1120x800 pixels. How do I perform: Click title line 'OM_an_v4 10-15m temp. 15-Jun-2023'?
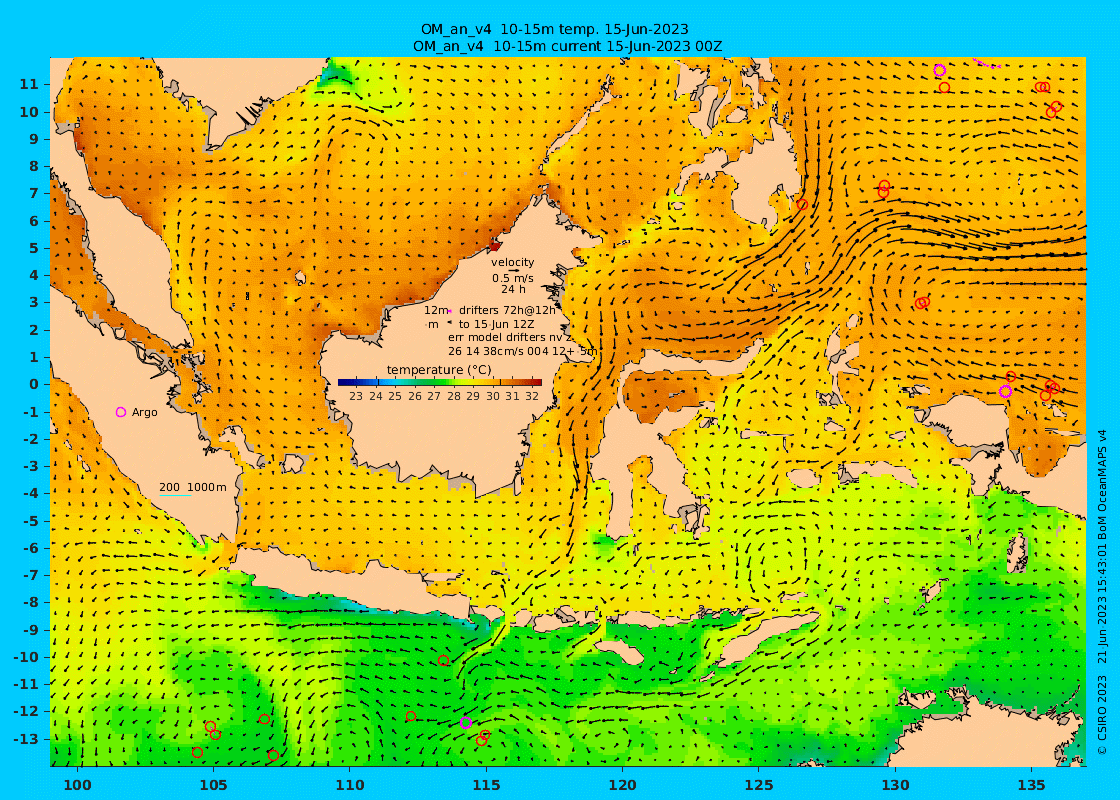[555, 29]
